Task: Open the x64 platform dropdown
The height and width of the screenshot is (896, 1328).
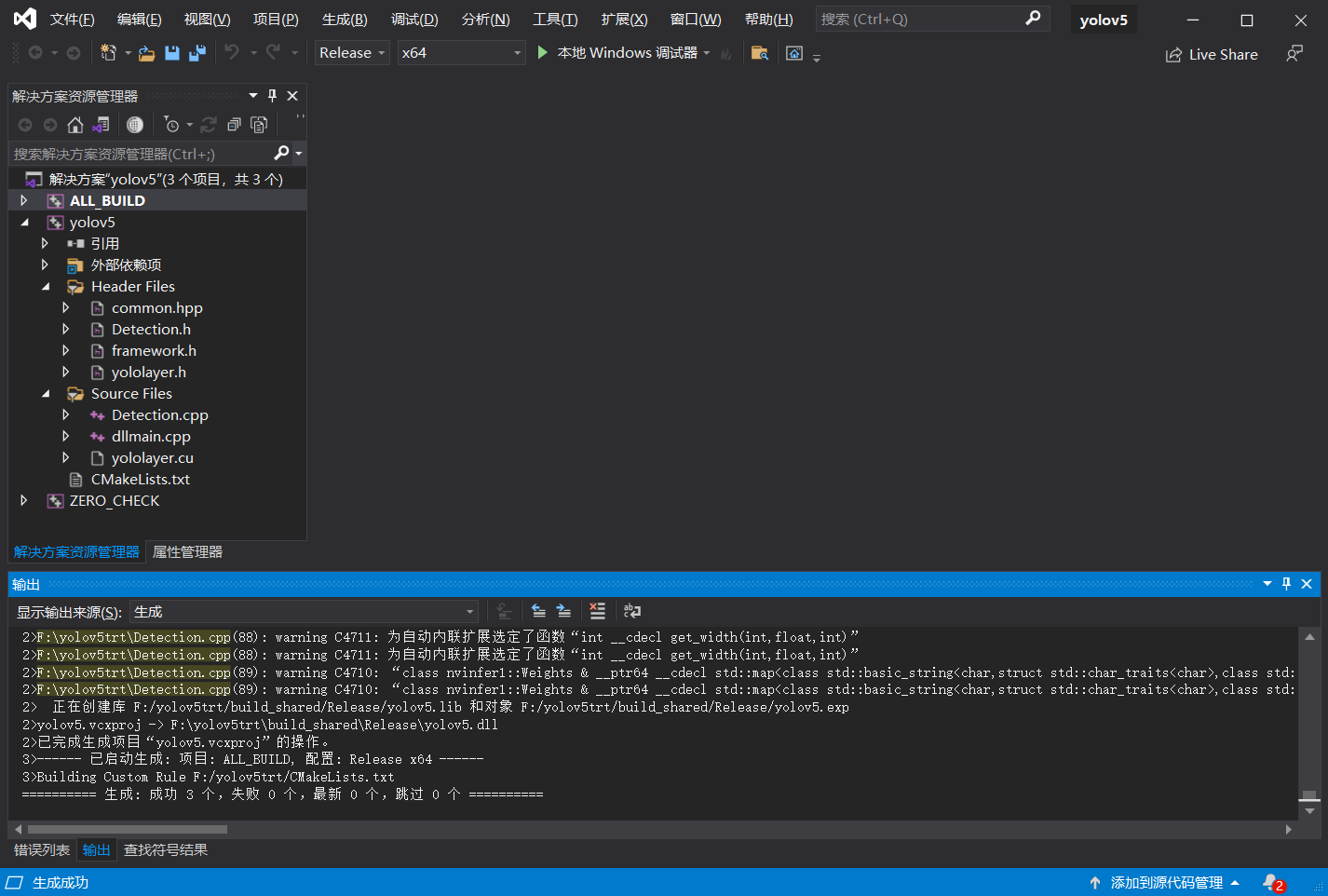Action: (x=461, y=53)
